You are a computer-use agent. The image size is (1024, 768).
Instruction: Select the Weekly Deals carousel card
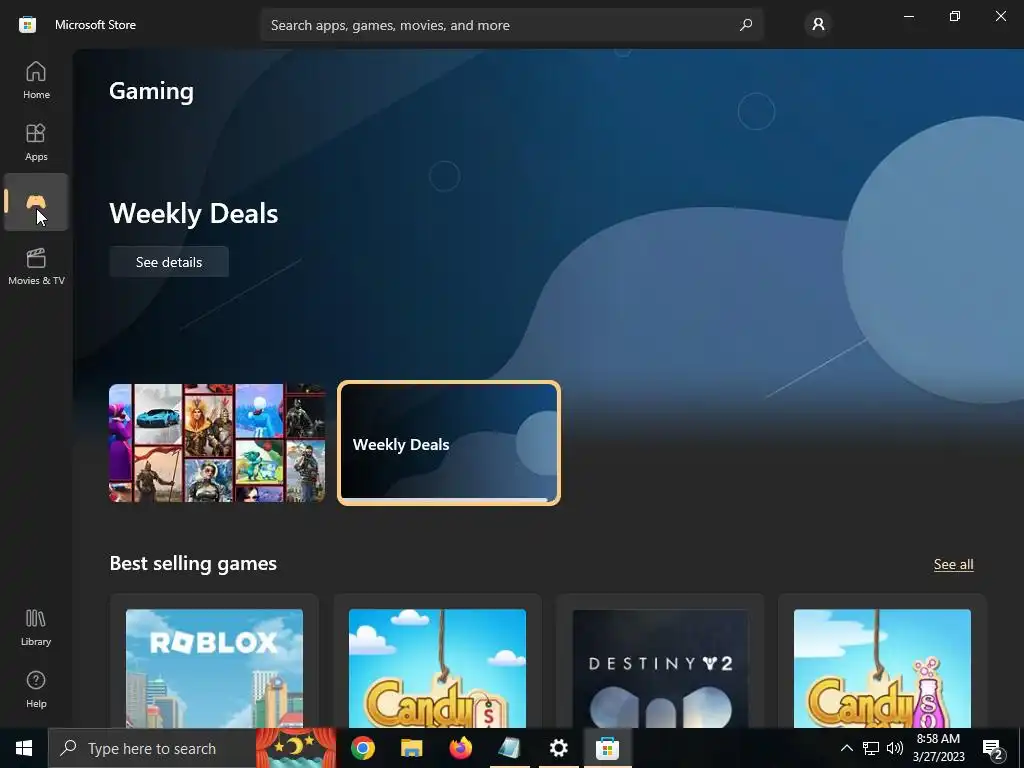pyautogui.click(x=449, y=443)
